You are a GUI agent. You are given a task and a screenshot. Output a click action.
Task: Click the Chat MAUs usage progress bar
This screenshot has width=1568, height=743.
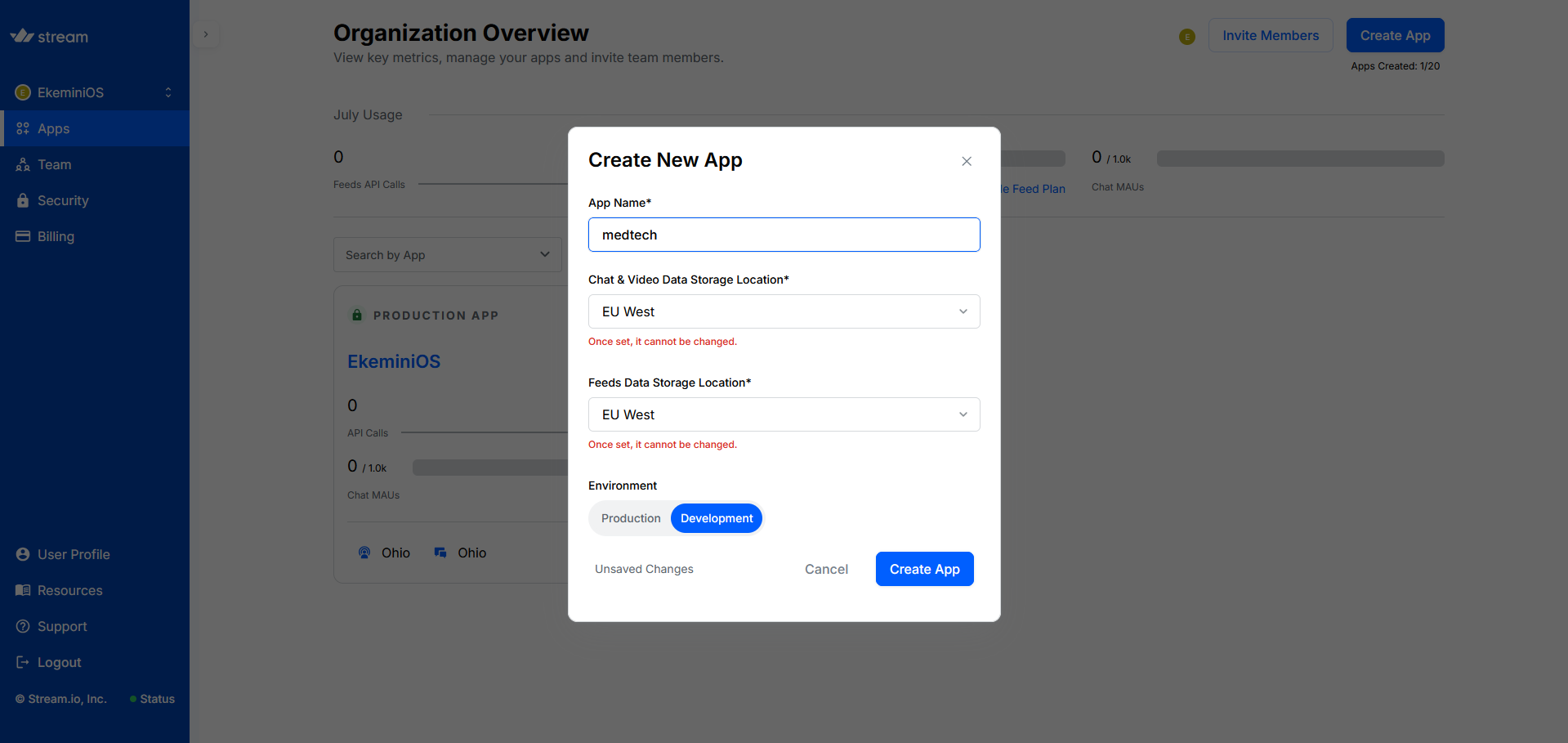1299,159
